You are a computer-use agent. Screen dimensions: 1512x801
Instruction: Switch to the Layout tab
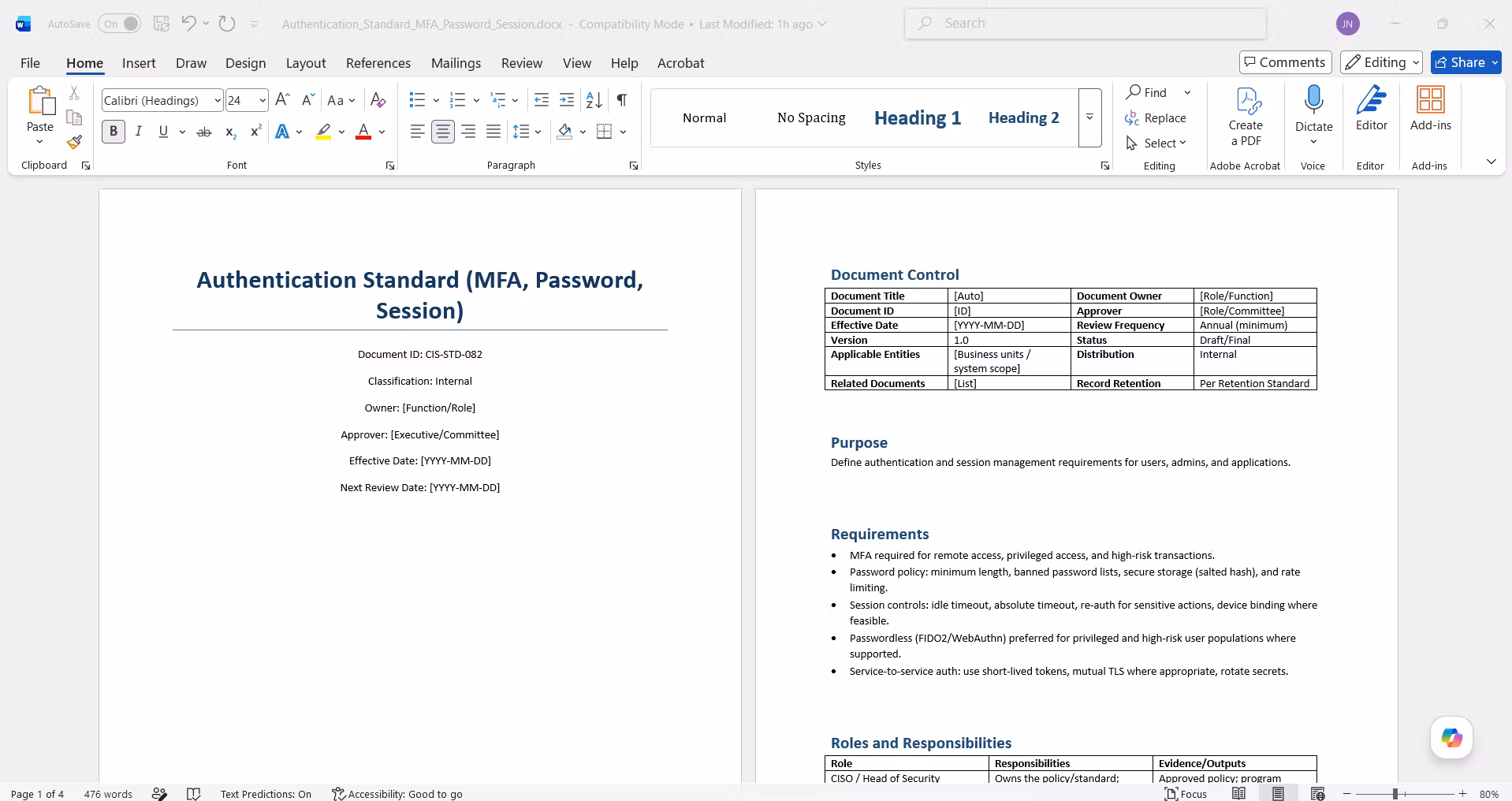click(306, 63)
